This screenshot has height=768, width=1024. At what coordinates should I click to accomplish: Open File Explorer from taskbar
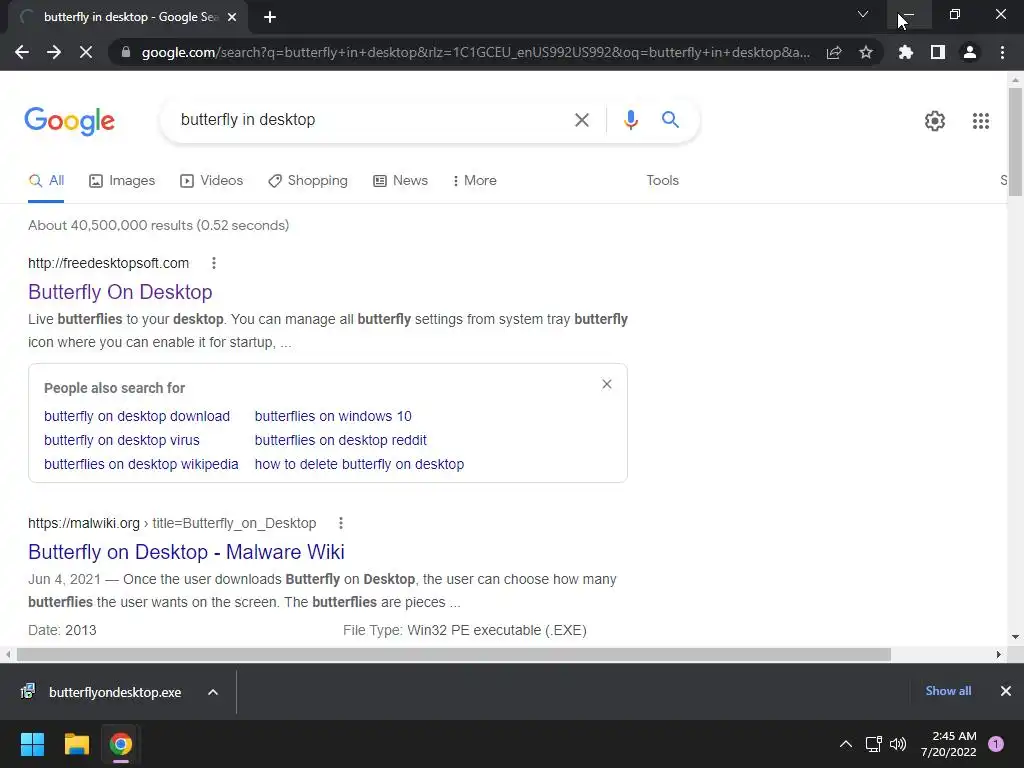click(x=76, y=744)
